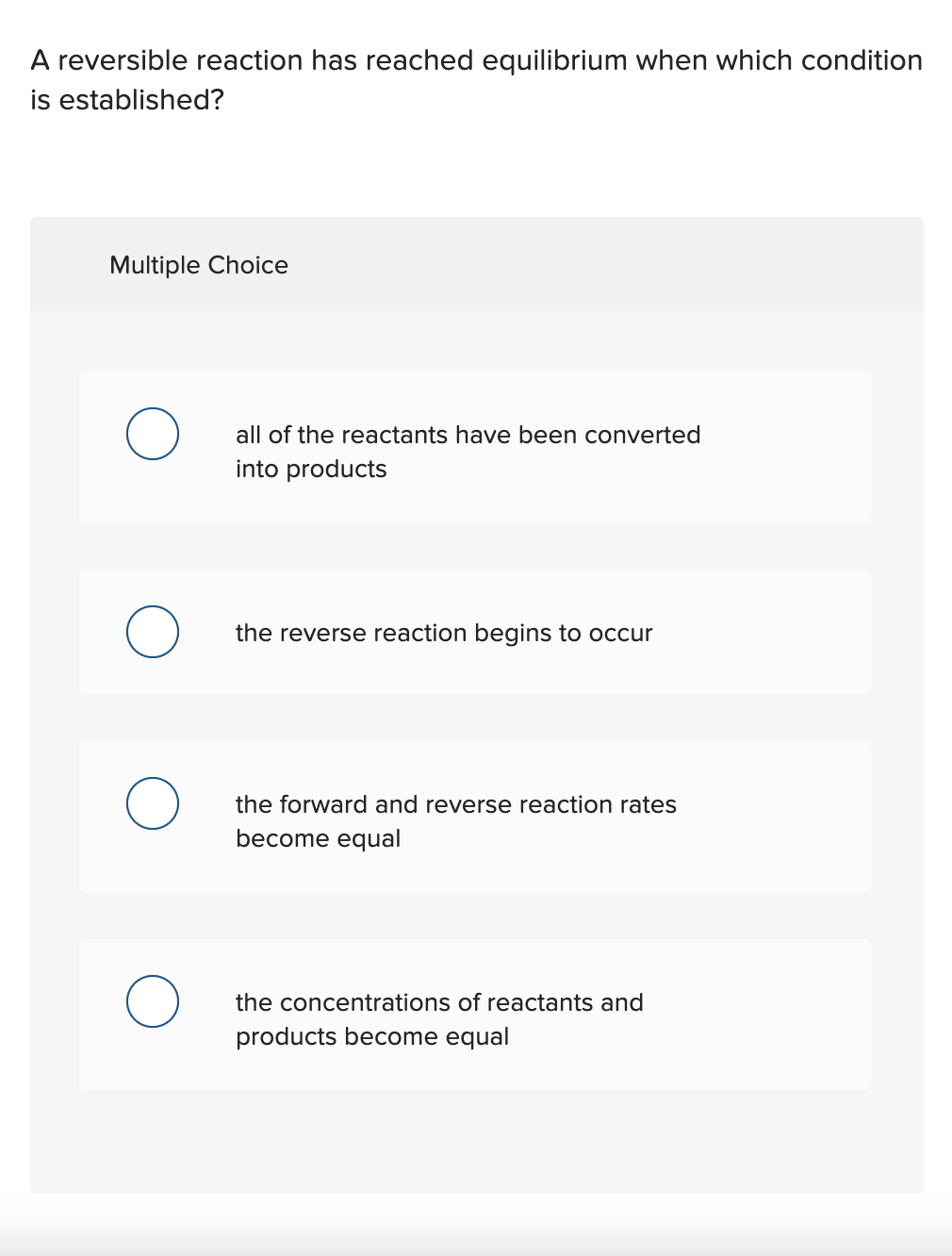Choose the 'reverse reaction begins to occur' radio button
The width and height of the screenshot is (952, 1256).
153,632
